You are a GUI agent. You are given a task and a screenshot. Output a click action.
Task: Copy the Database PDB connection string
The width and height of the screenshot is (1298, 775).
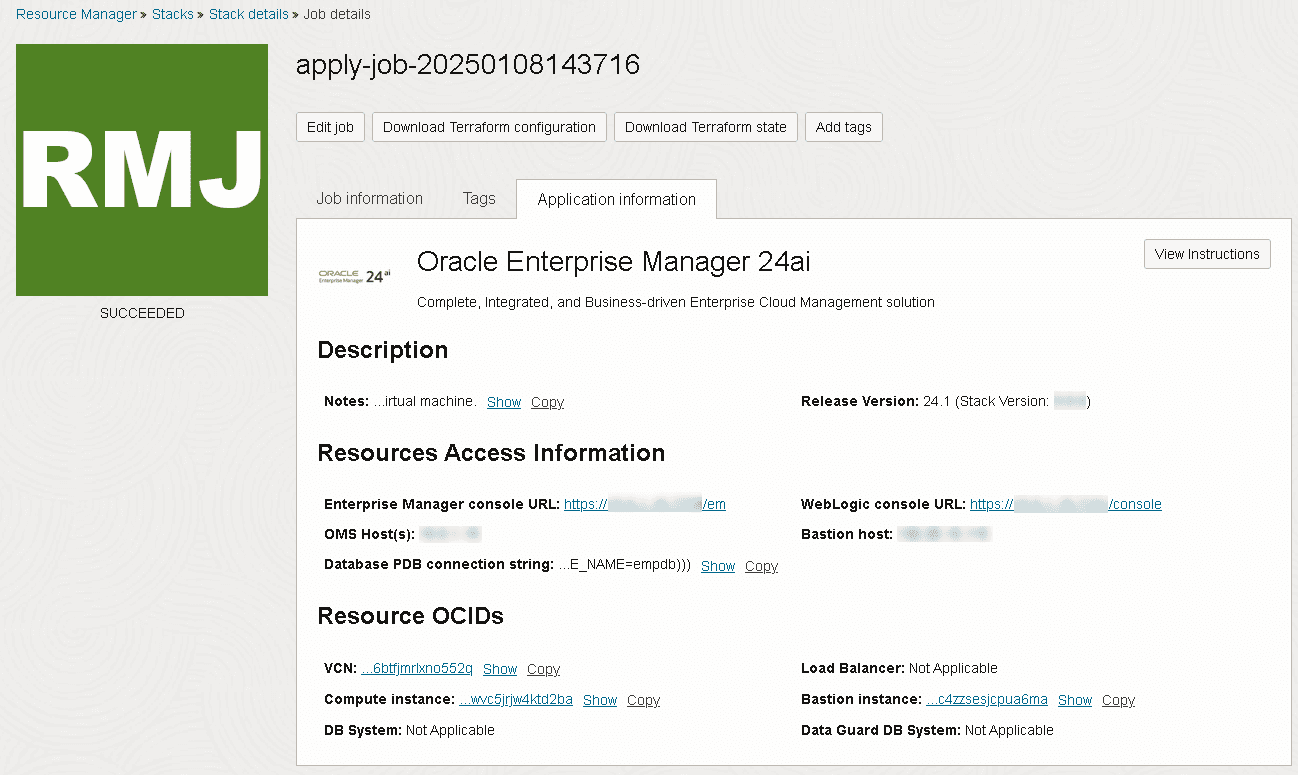[x=761, y=566]
